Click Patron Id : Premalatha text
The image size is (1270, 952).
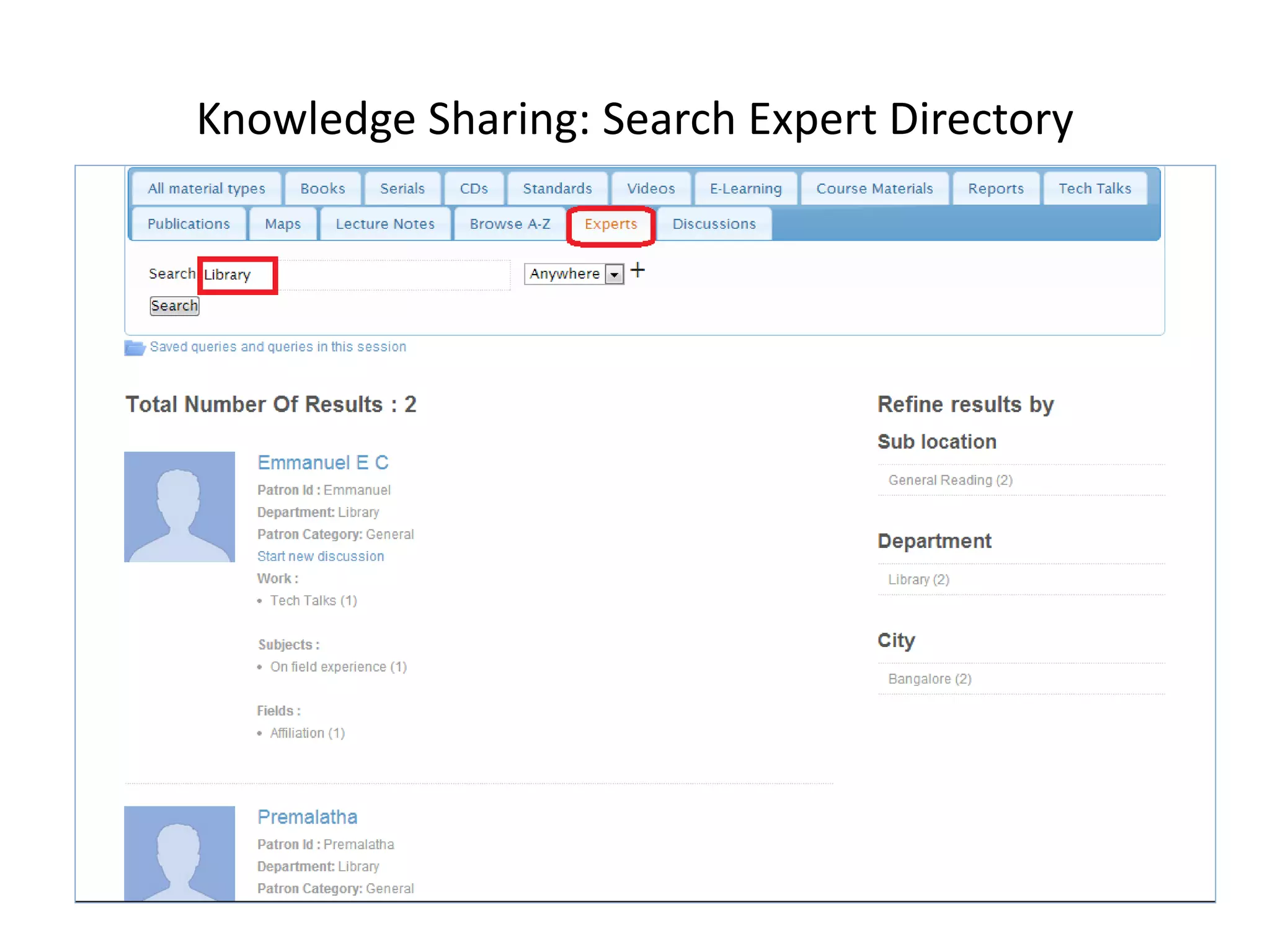[326, 845]
